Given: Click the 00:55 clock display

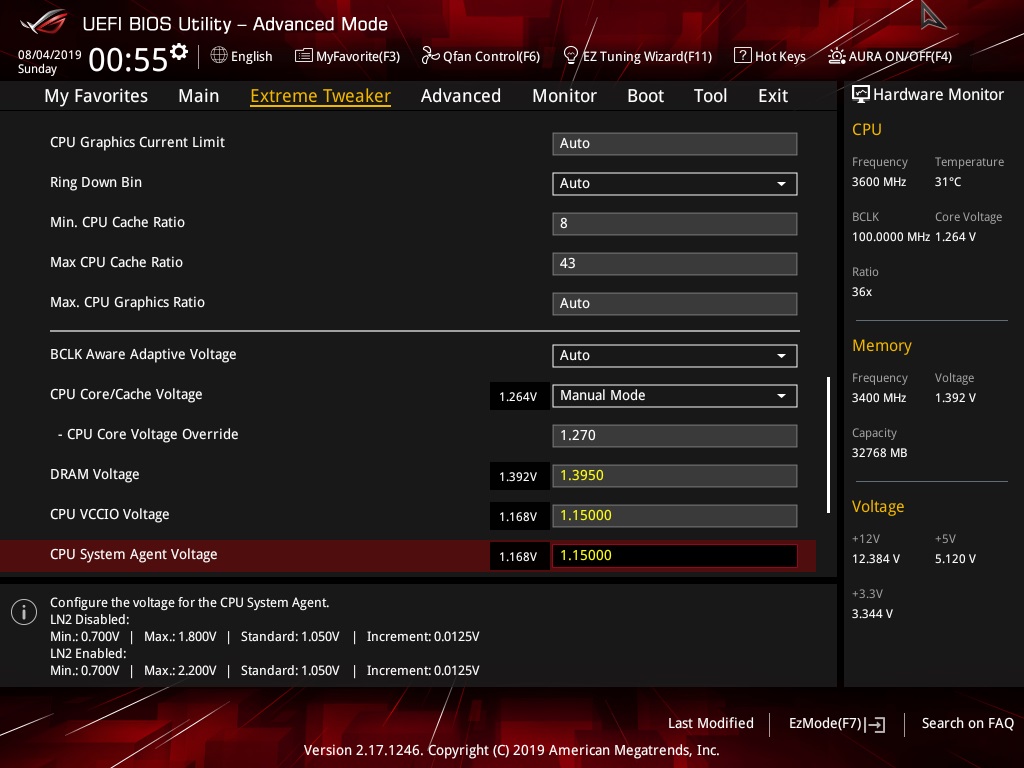Looking at the screenshot, I should pyautogui.click(x=128, y=59).
